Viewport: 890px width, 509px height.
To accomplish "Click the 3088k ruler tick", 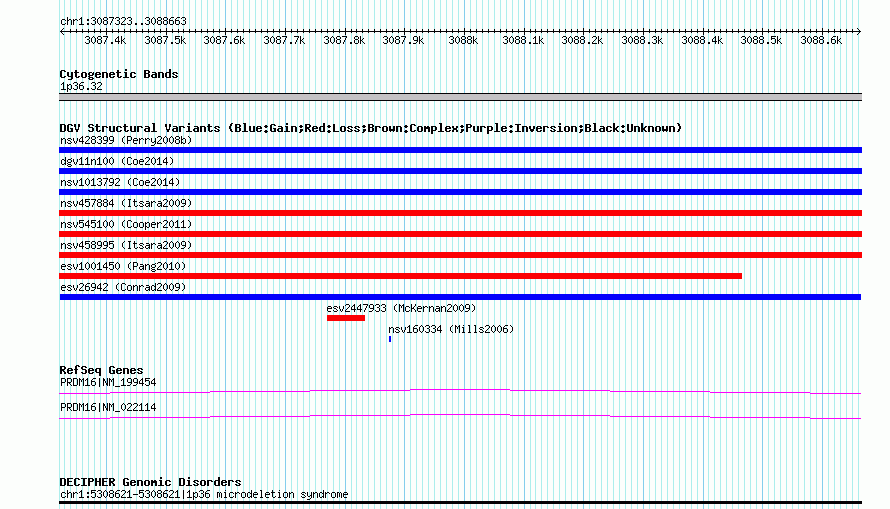I will [463, 40].
